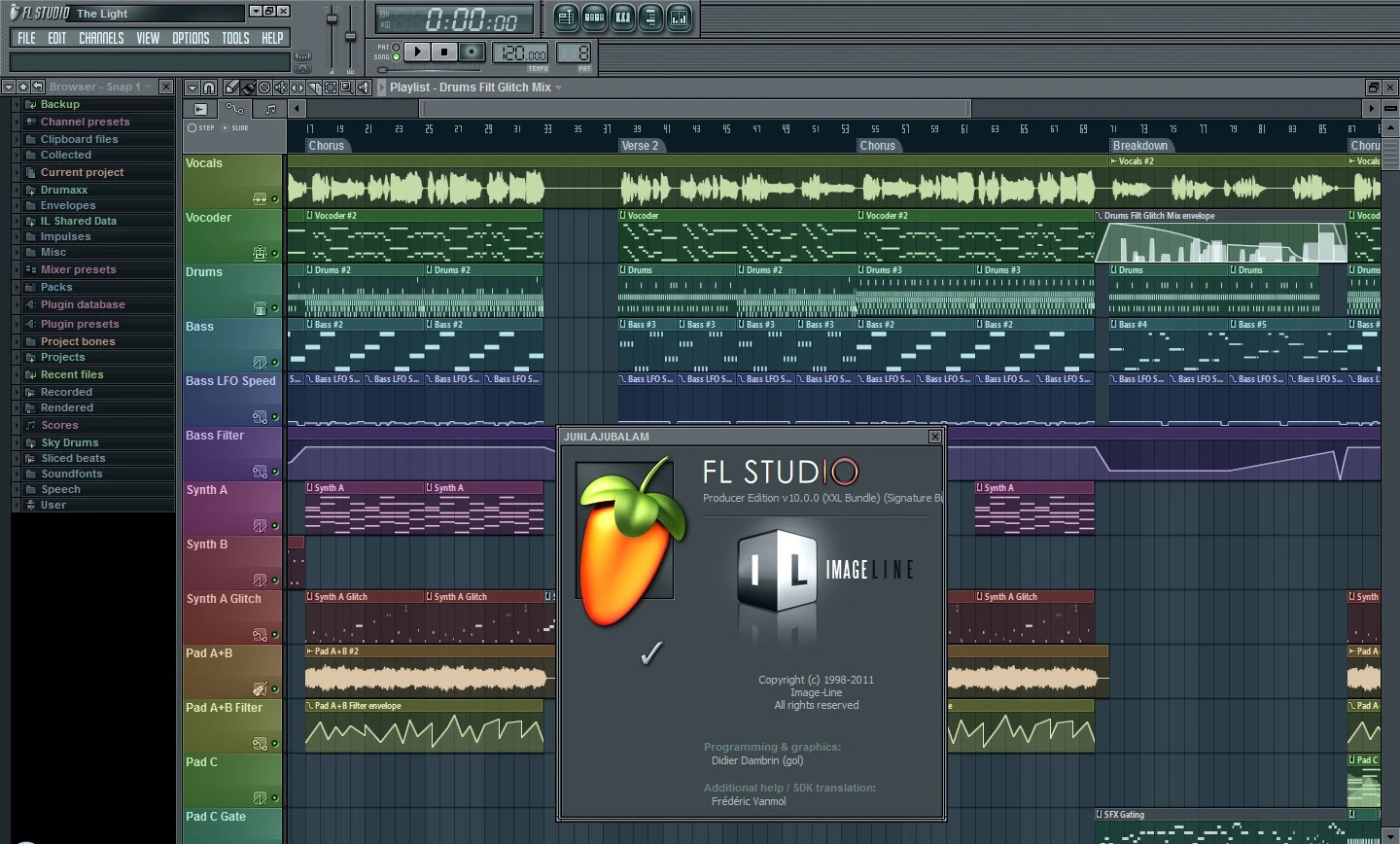Expand the Backup folder in browser

16,104
